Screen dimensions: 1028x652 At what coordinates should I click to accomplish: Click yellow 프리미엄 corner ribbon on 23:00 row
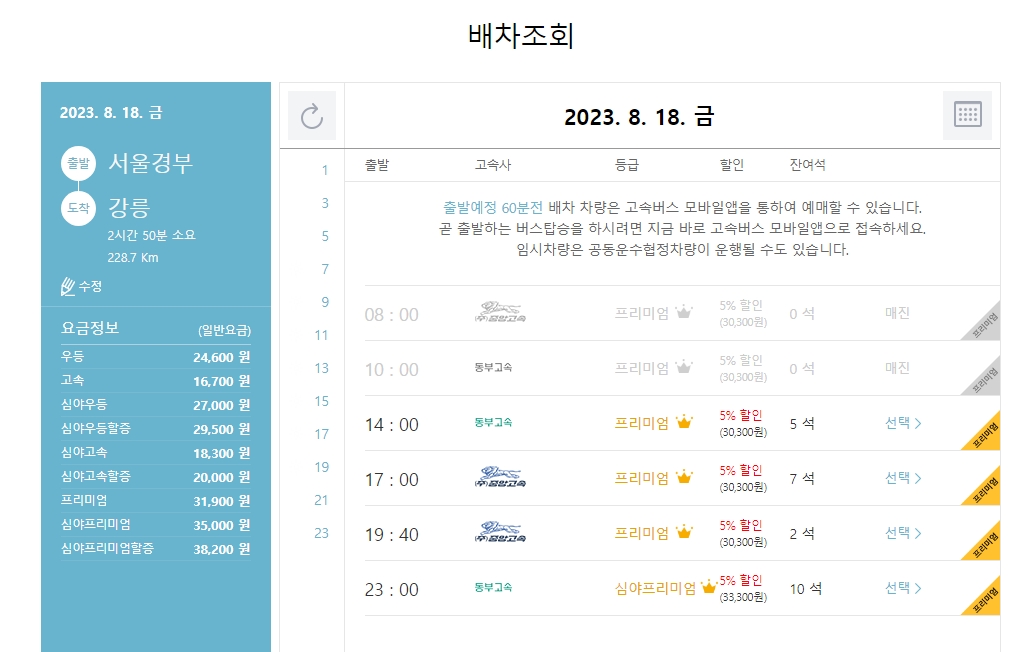tap(985, 600)
